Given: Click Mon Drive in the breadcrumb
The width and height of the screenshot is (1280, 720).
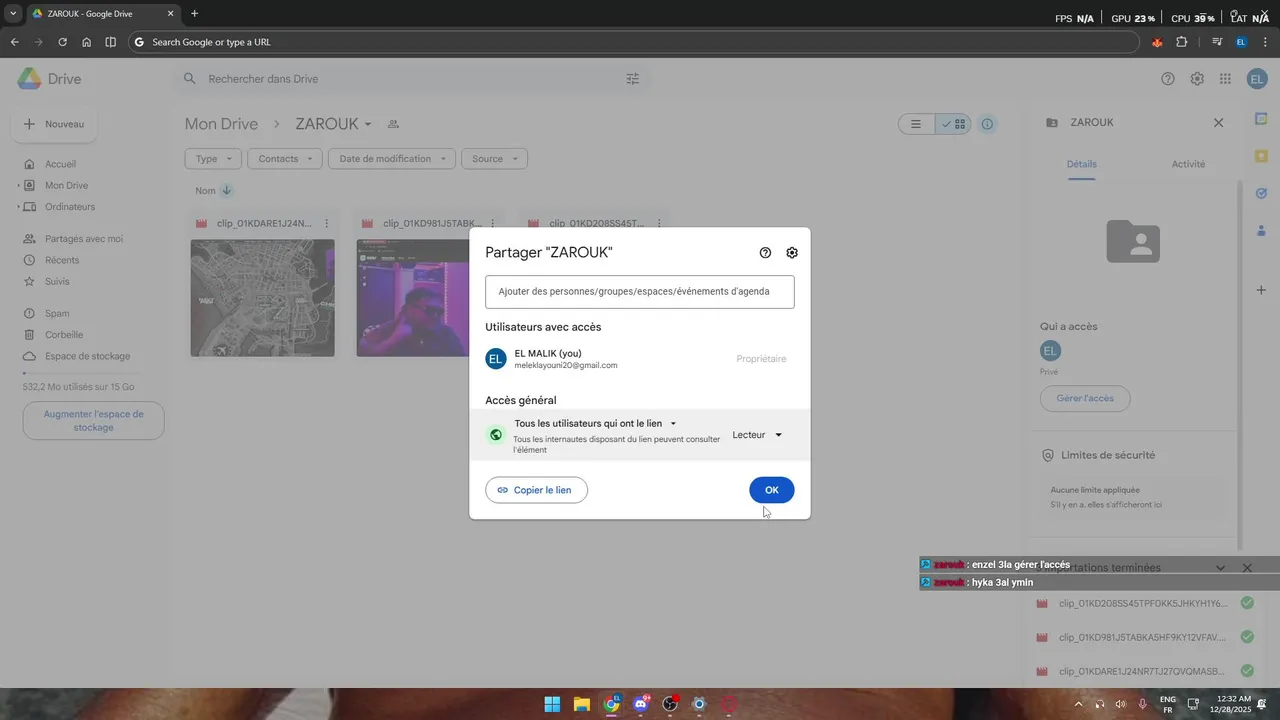Looking at the screenshot, I should pyautogui.click(x=221, y=124).
